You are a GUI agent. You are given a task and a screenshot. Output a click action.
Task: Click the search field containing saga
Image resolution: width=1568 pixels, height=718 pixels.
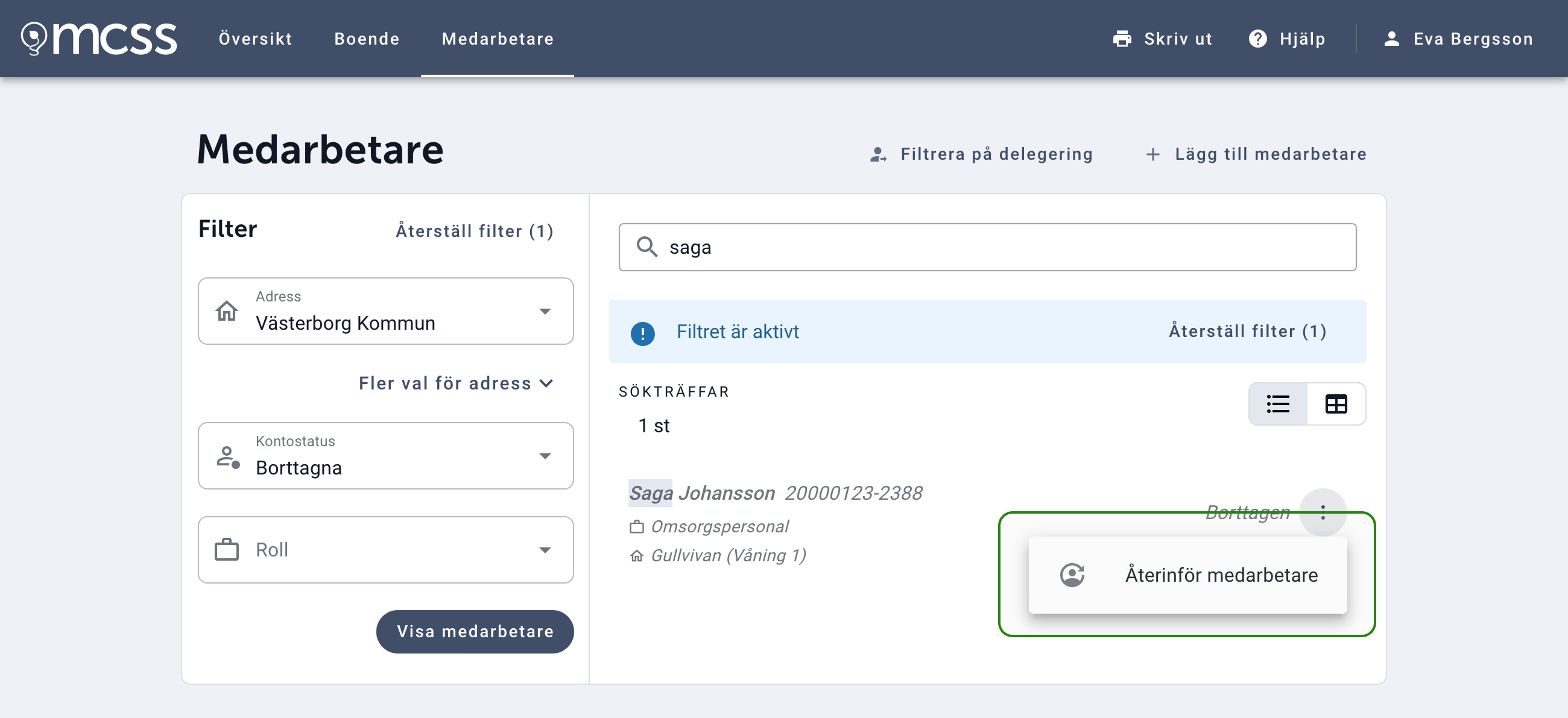(998, 247)
